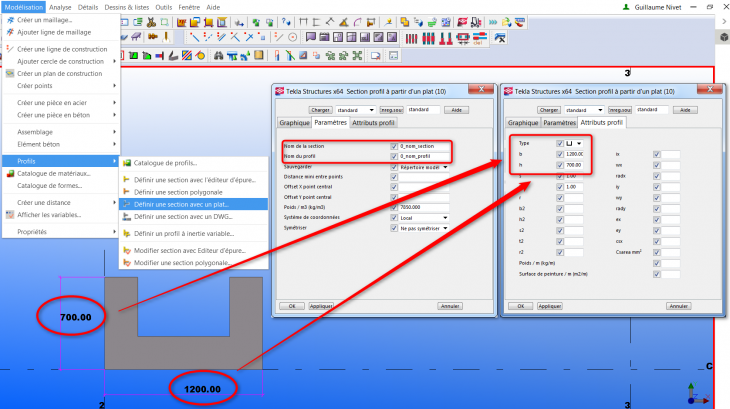
Task: Click the 'Définir un profil à inertie variable' icon
Action: (x=126, y=233)
